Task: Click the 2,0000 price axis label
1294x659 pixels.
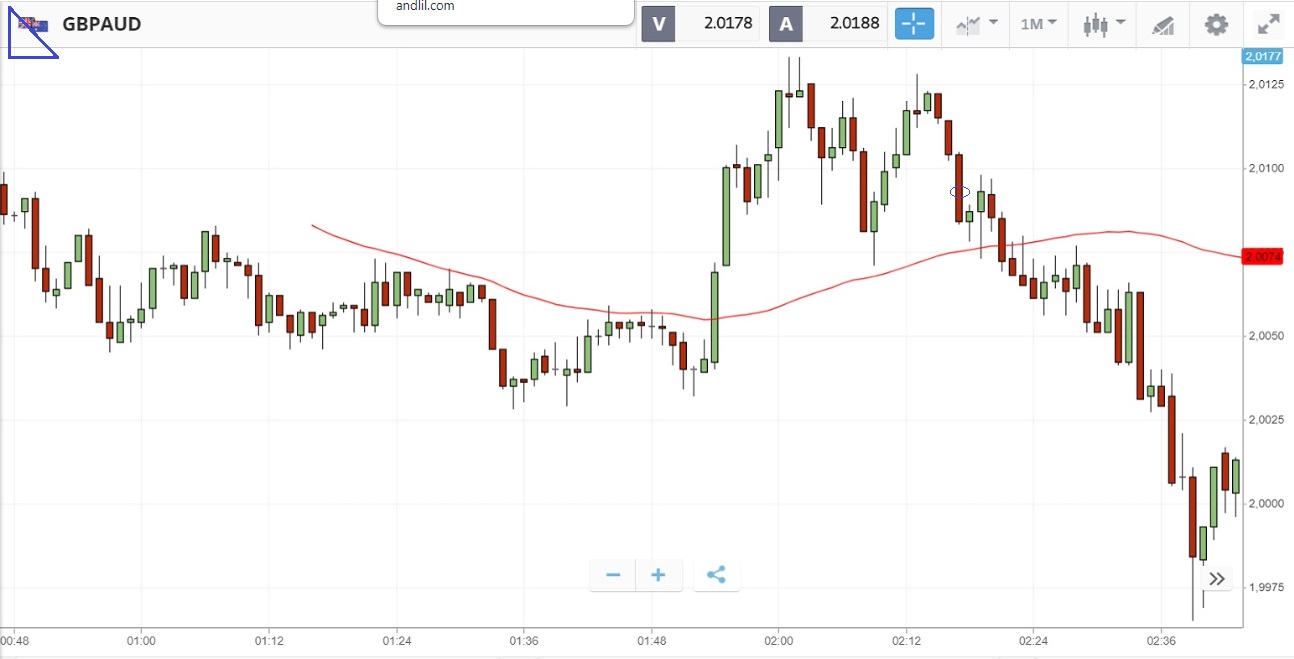Action: [1266, 503]
